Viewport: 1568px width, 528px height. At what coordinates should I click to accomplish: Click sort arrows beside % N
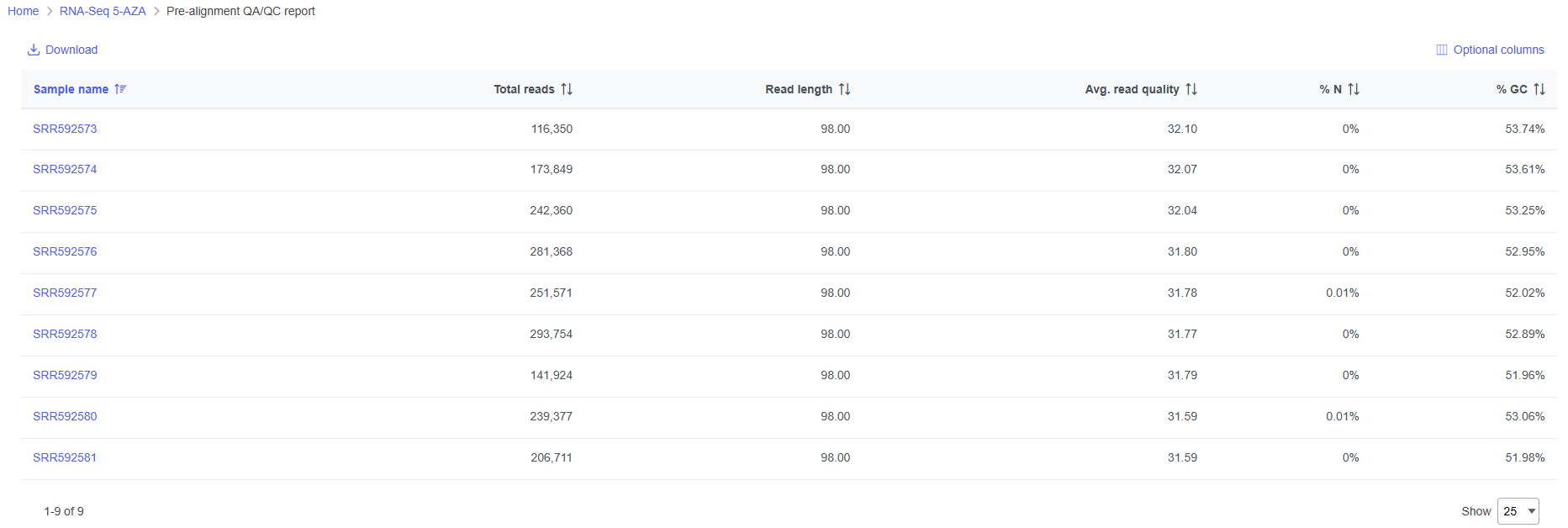(x=1354, y=89)
